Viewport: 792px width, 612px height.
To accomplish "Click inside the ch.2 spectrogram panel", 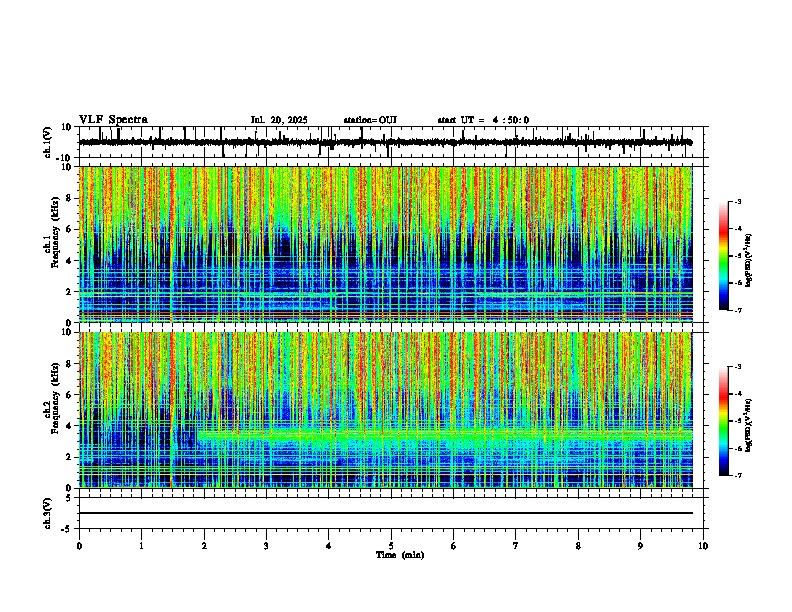I will tap(385, 410).
